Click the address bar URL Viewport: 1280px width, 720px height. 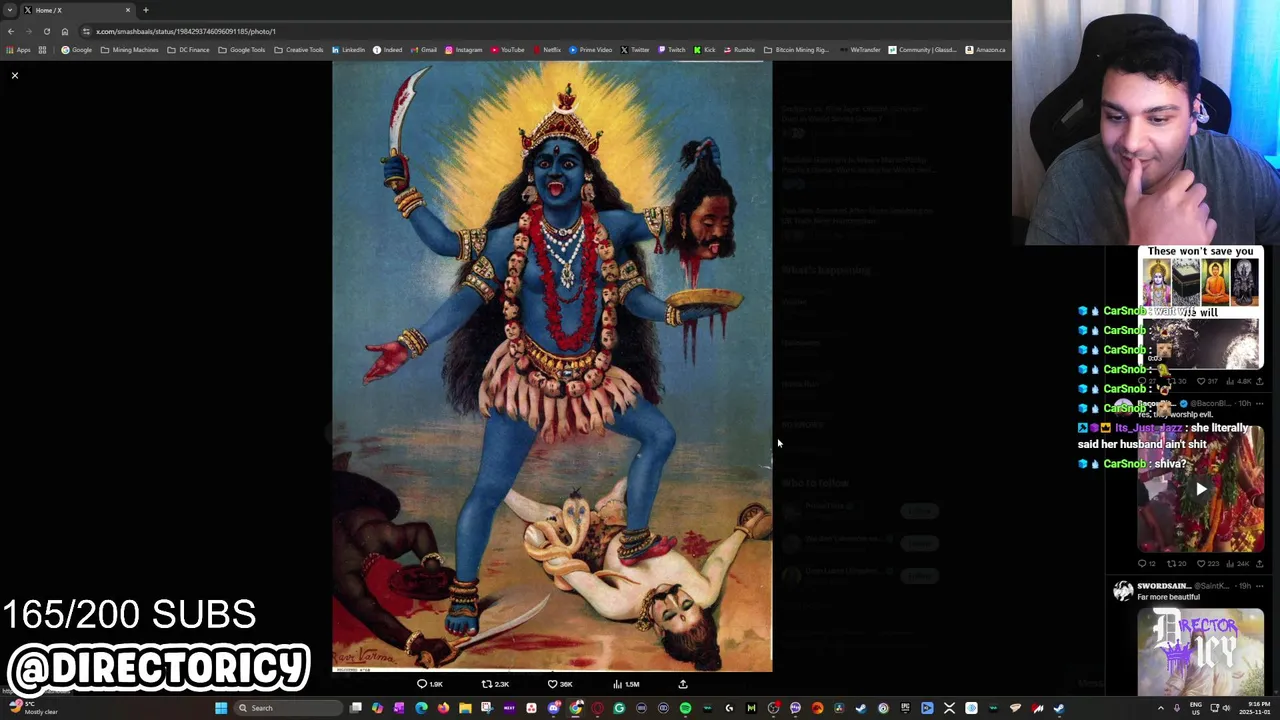pos(186,31)
